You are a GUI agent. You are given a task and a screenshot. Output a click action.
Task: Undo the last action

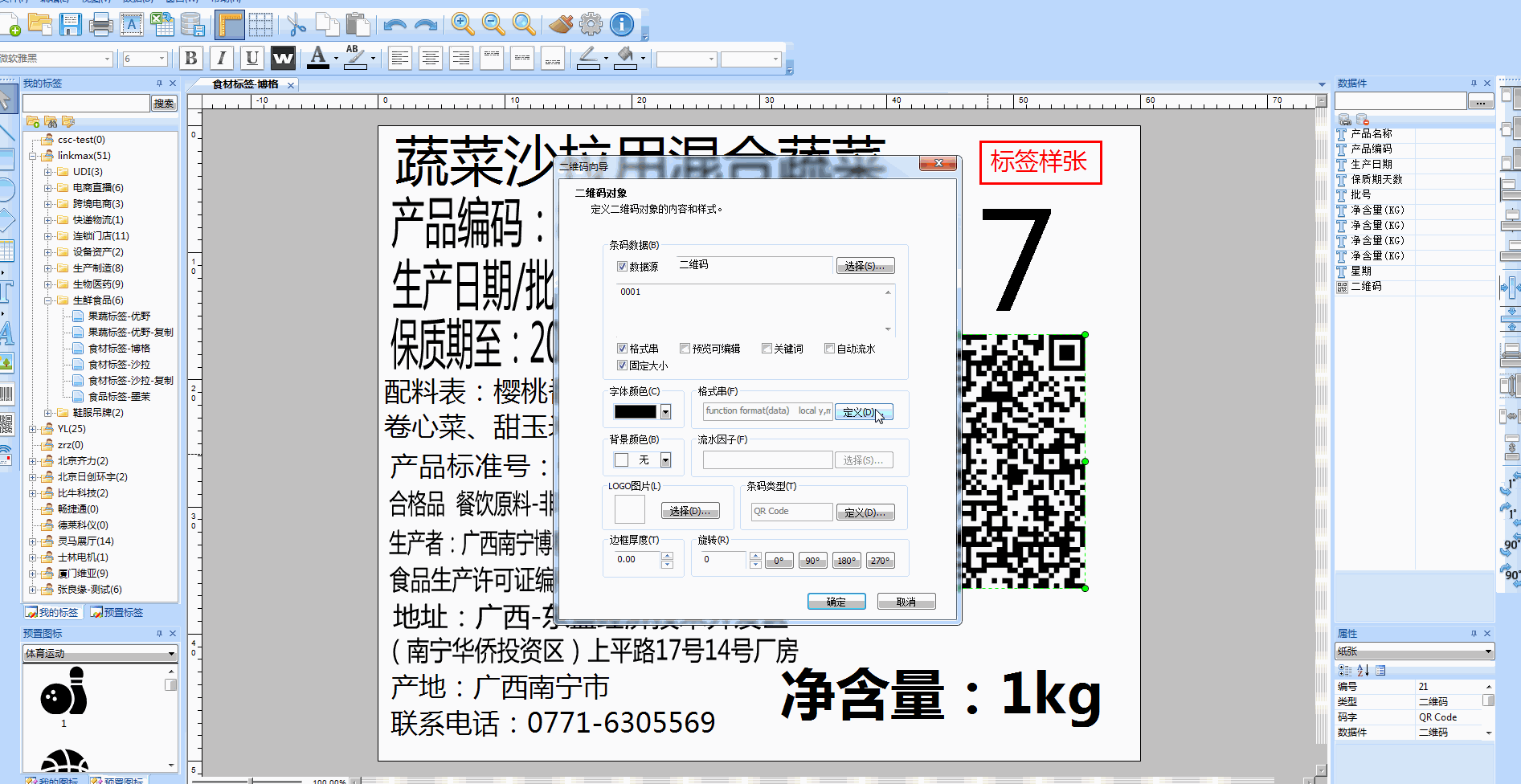coord(395,24)
